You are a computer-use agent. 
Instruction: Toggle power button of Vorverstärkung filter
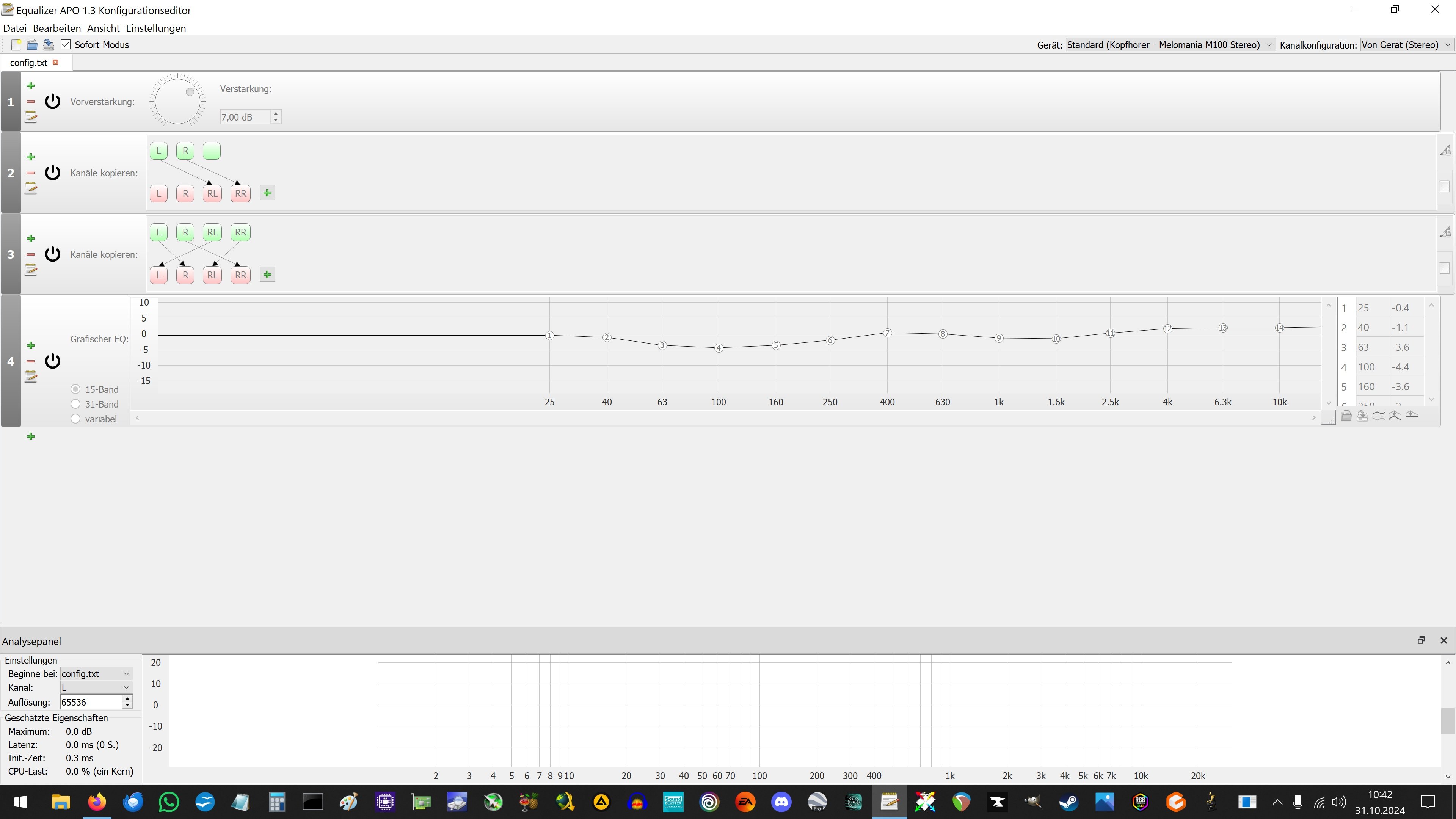[53, 102]
